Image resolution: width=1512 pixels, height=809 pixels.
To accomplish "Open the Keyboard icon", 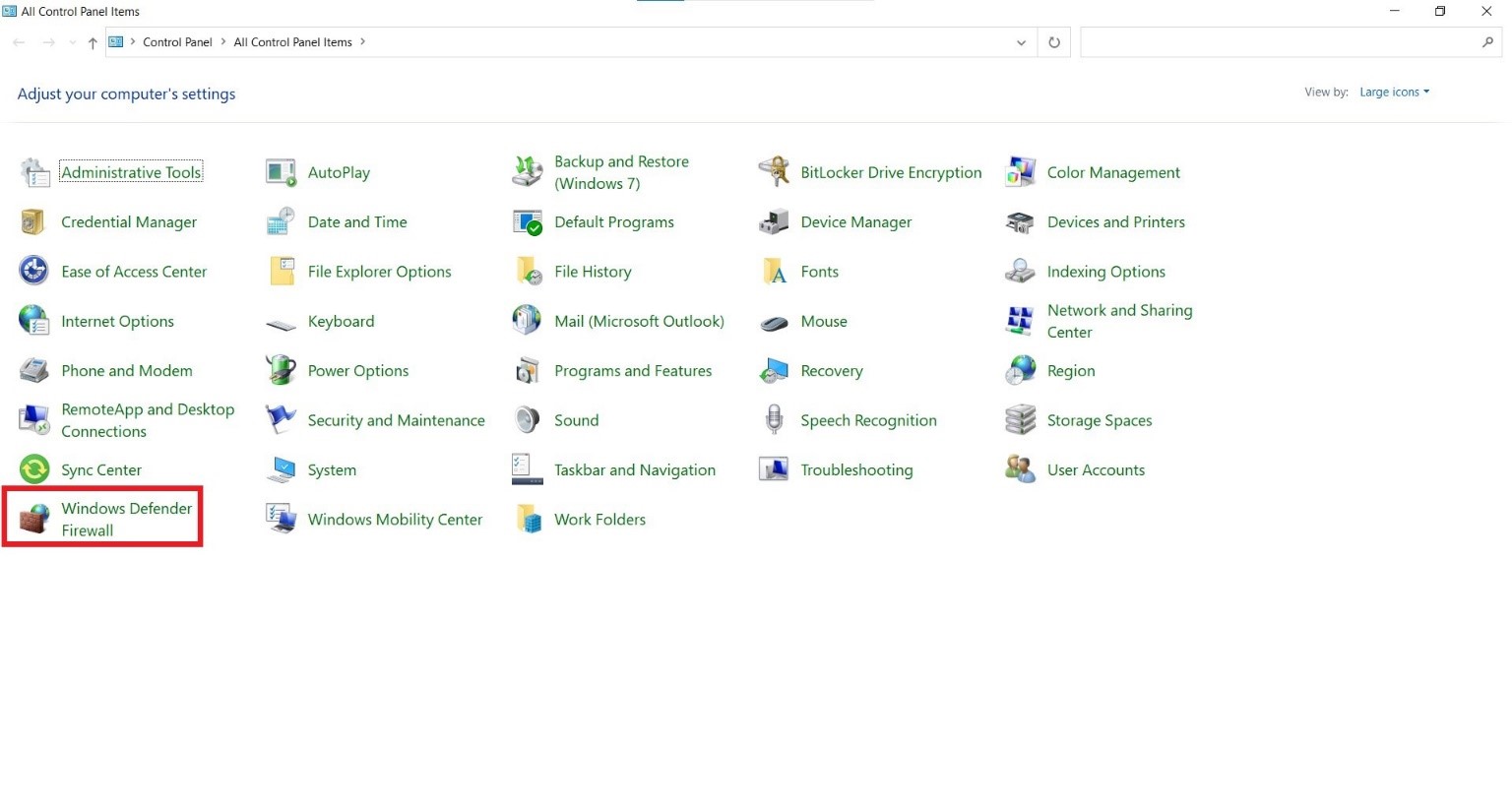I will coord(282,323).
